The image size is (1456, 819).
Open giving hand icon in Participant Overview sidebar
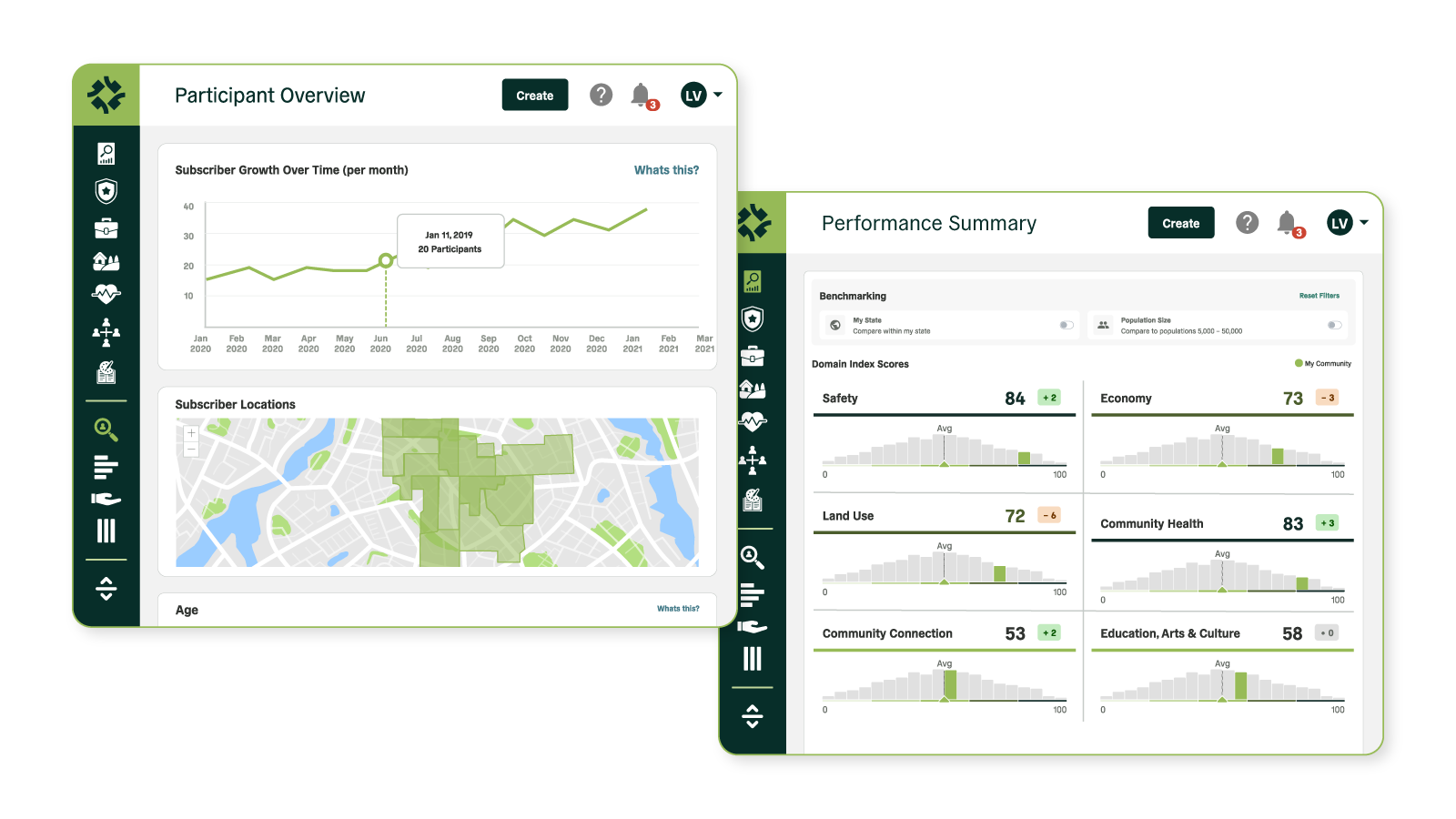click(106, 499)
